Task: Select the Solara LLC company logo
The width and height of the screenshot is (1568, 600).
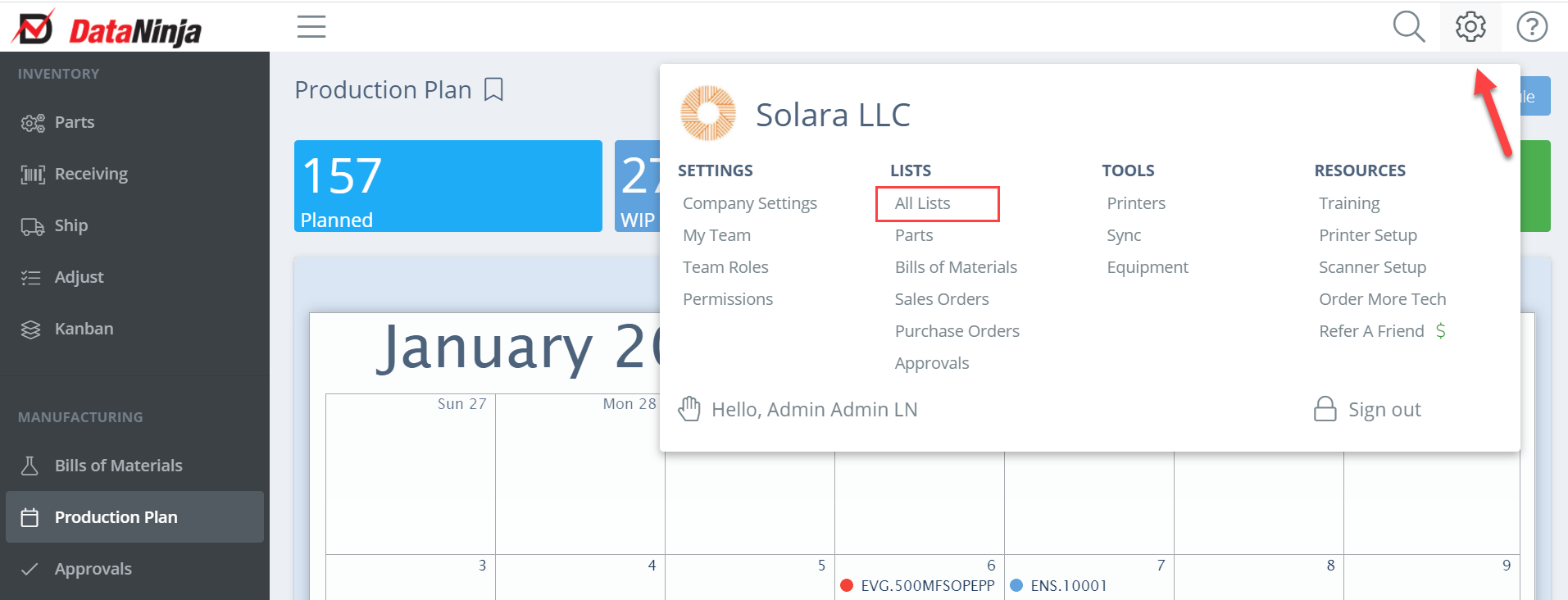Action: 708,113
